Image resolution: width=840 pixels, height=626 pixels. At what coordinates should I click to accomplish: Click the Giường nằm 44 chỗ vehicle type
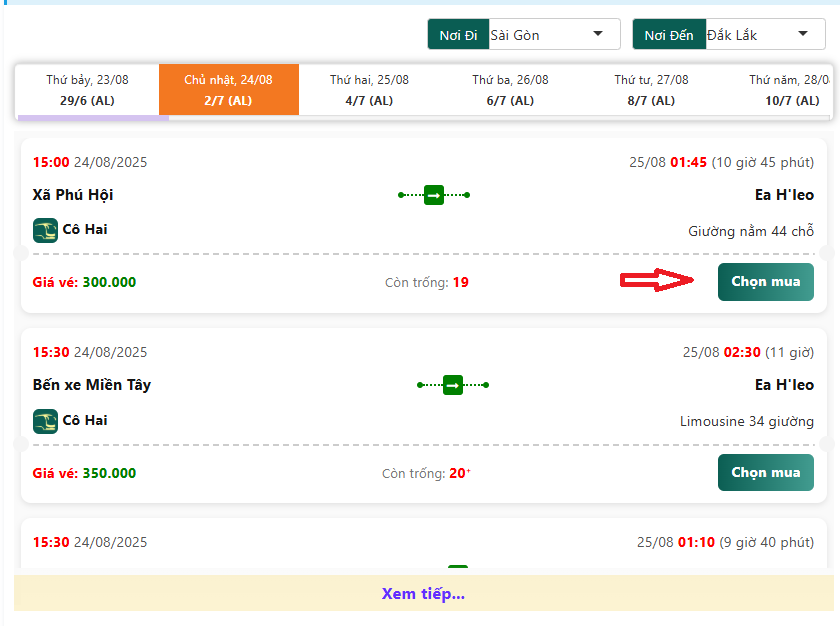point(750,231)
